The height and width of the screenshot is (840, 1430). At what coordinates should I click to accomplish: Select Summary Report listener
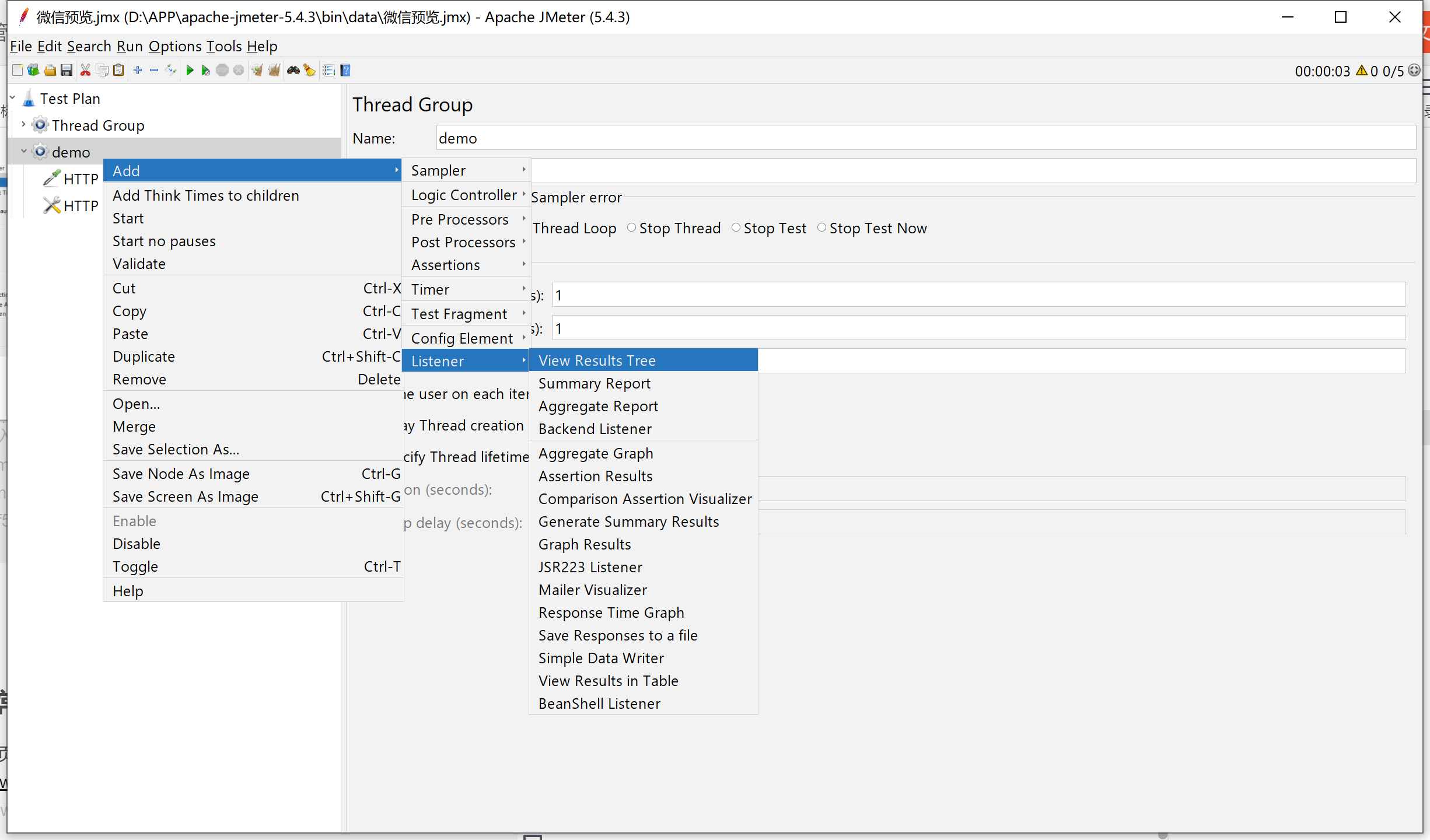coord(595,383)
